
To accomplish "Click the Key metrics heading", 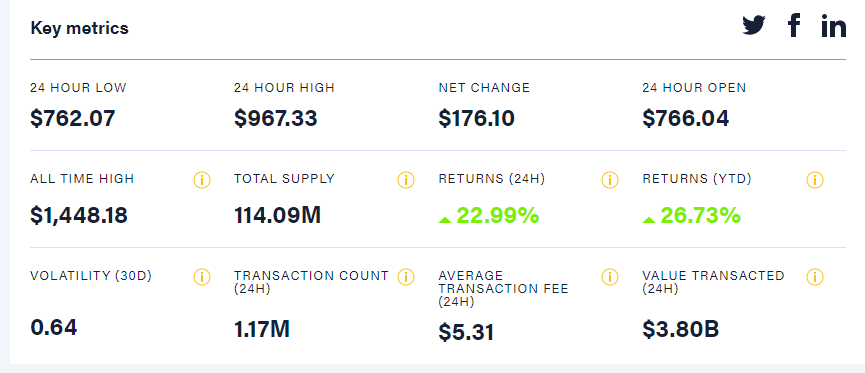I will (79, 28).
